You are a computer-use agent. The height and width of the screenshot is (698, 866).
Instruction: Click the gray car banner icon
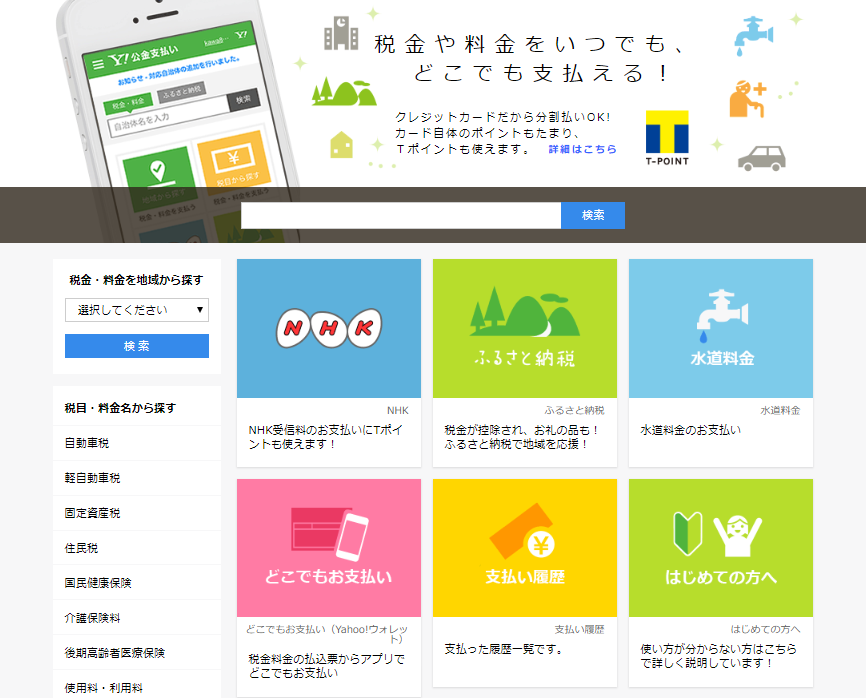(762, 158)
